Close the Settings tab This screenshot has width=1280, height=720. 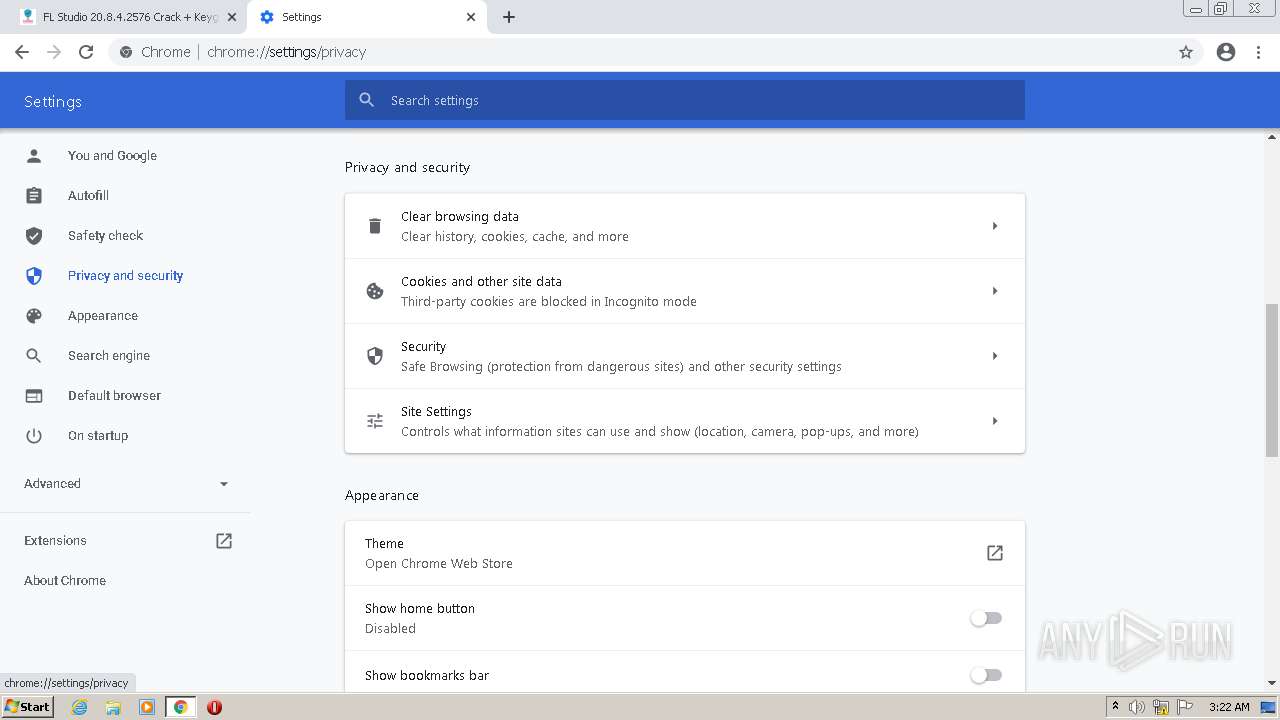(471, 17)
